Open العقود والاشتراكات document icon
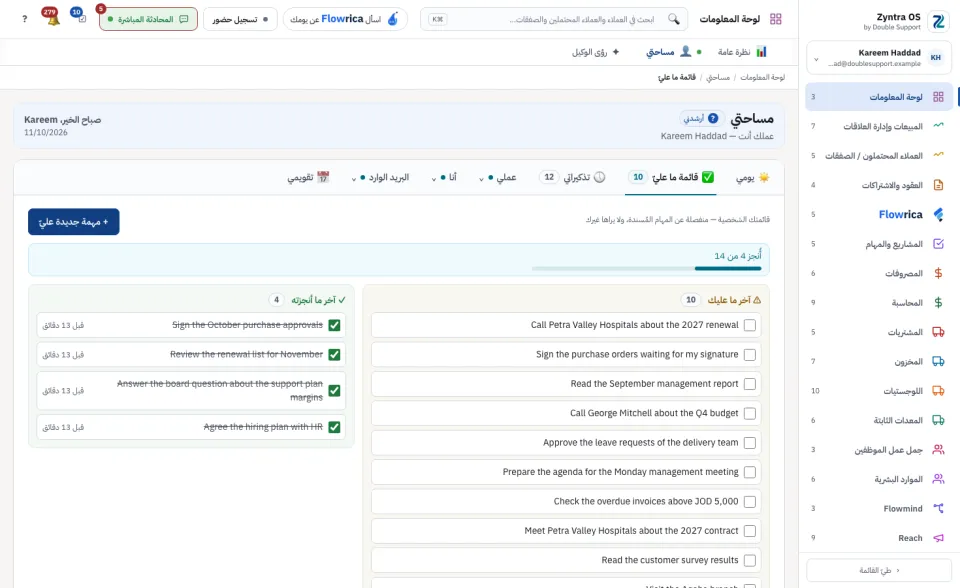 938,184
